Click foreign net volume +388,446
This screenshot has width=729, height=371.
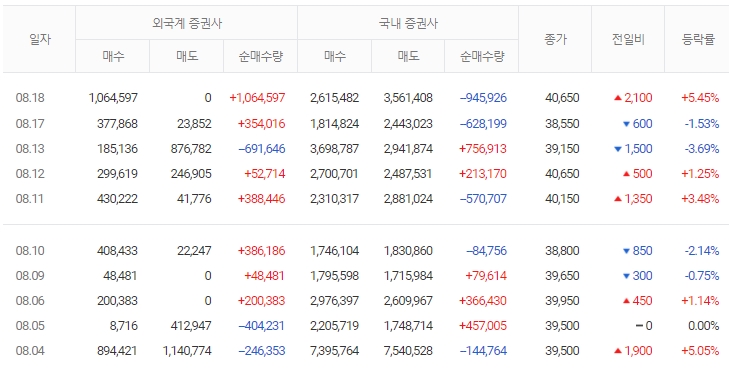(x=261, y=199)
